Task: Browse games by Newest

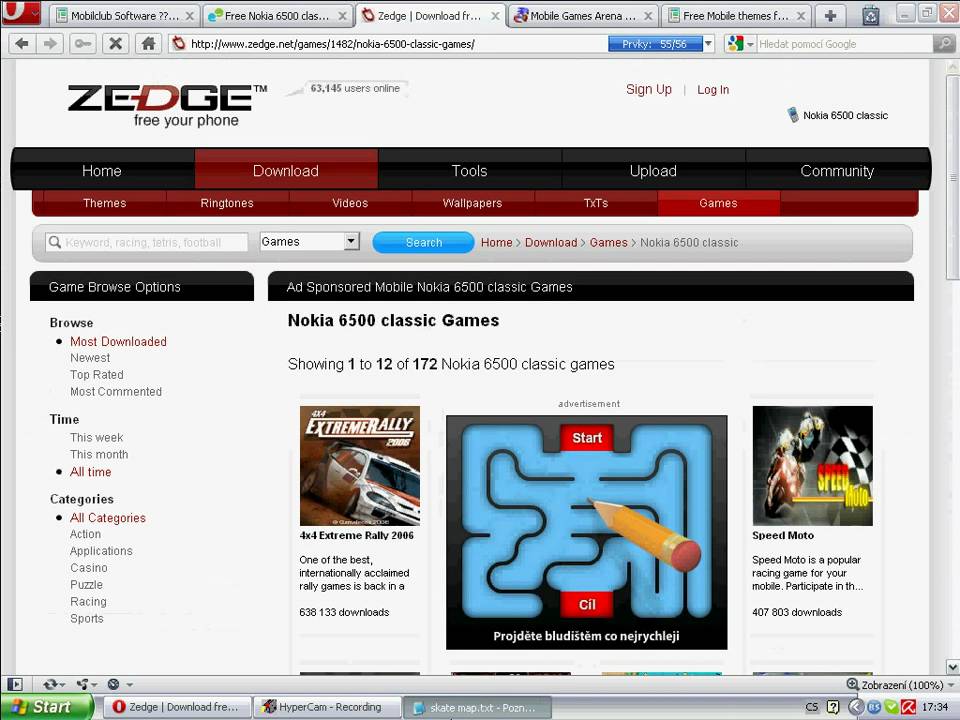Action: (x=90, y=358)
